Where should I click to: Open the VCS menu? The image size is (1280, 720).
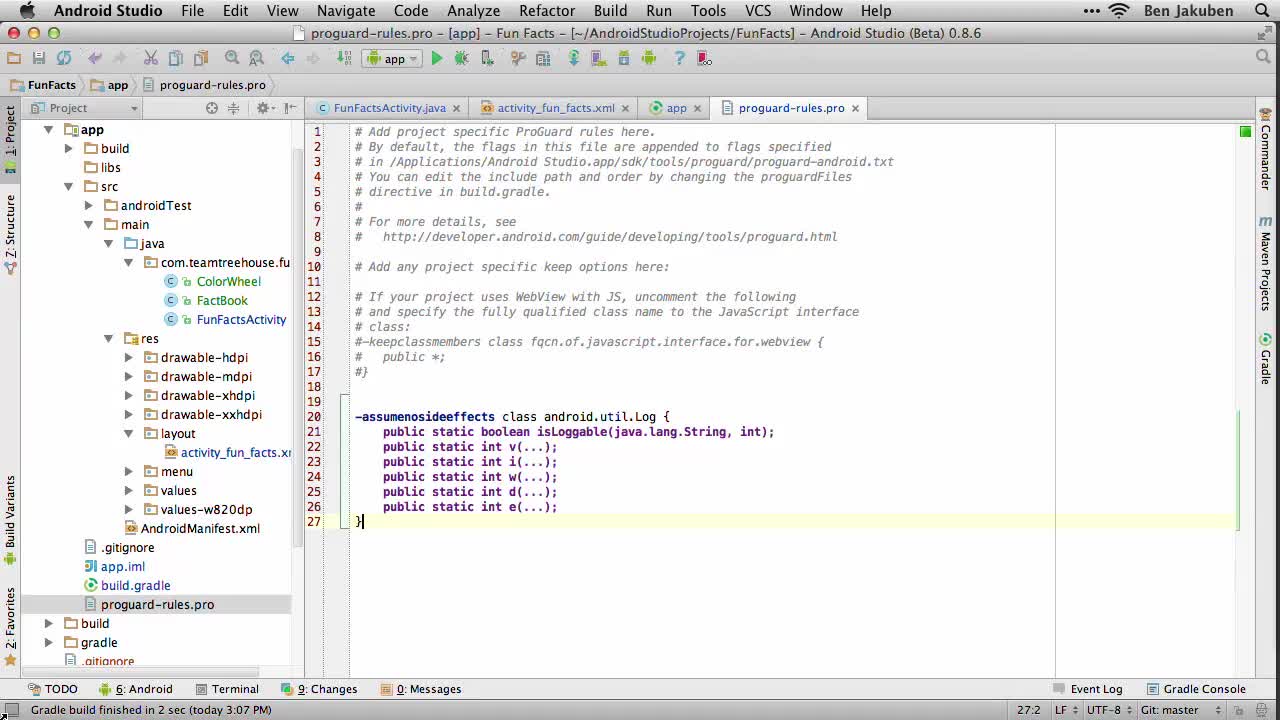click(758, 11)
